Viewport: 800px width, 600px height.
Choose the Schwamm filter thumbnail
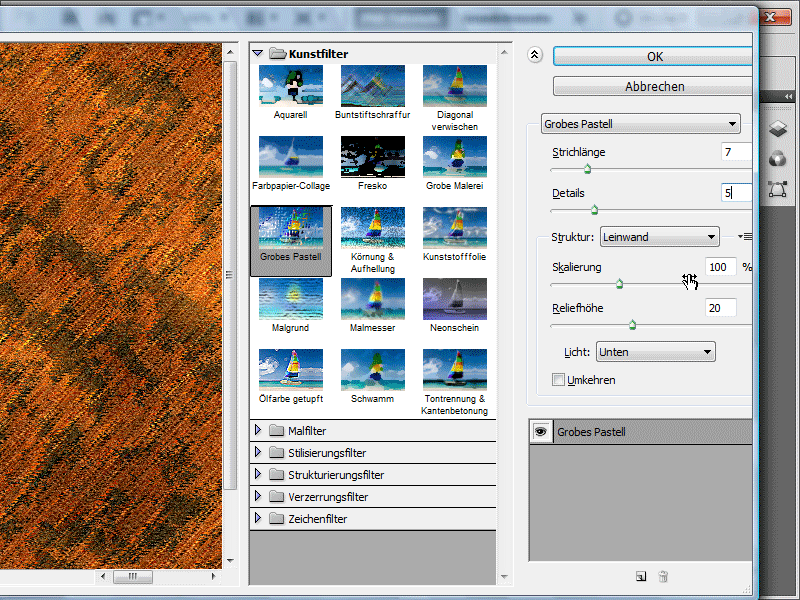(x=372, y=369)
